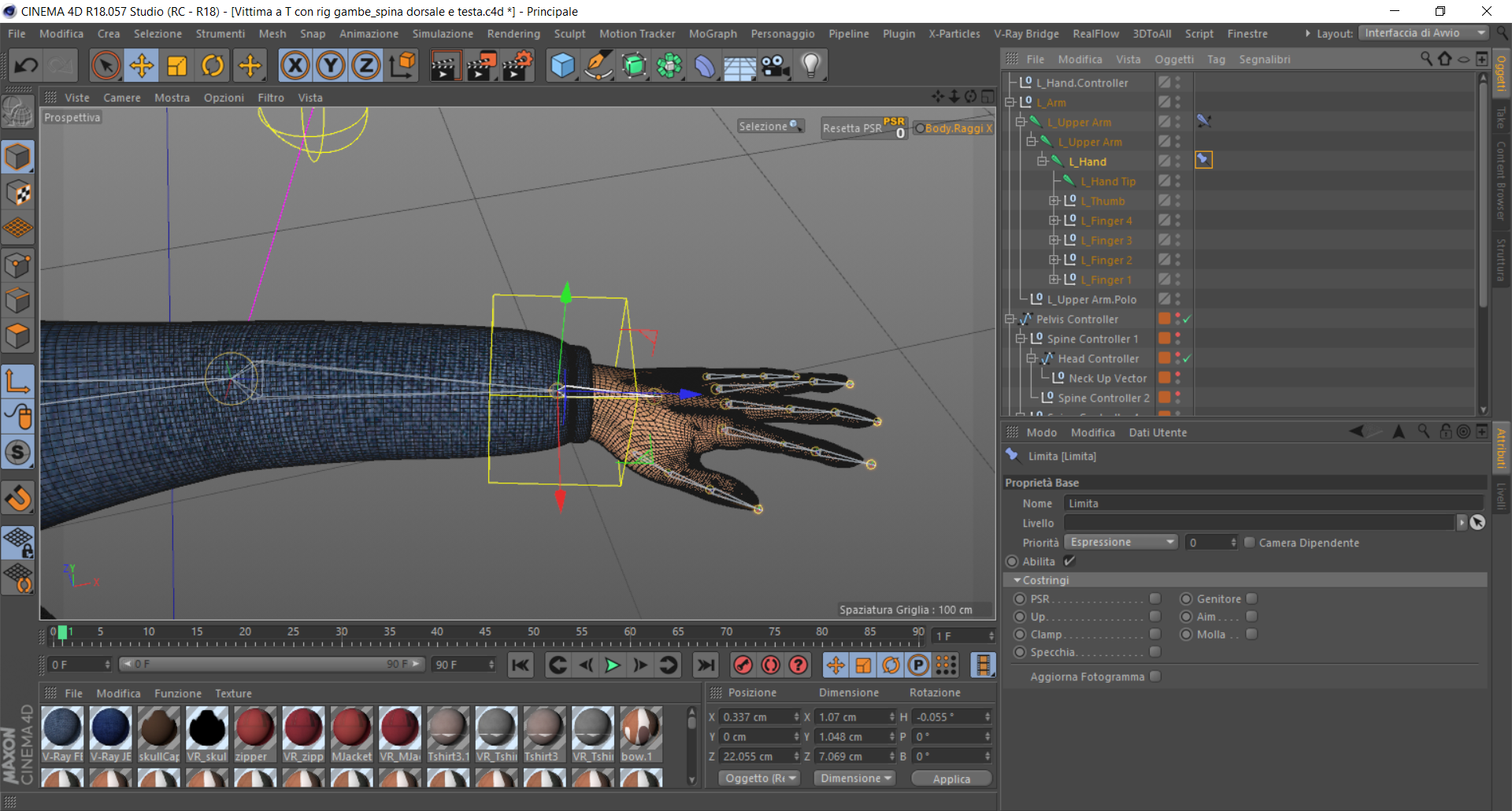Select the Live Selection tool
Image resolution: width=1512 pixels, height=811 pixels.
pos(106,66)
